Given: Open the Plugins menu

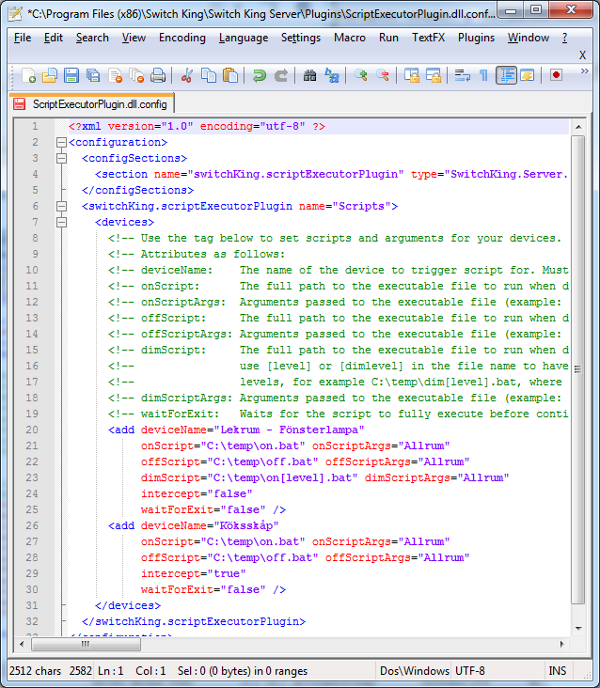Looking at the screenshot, I should pyautogui.click(x=476, y=38).
